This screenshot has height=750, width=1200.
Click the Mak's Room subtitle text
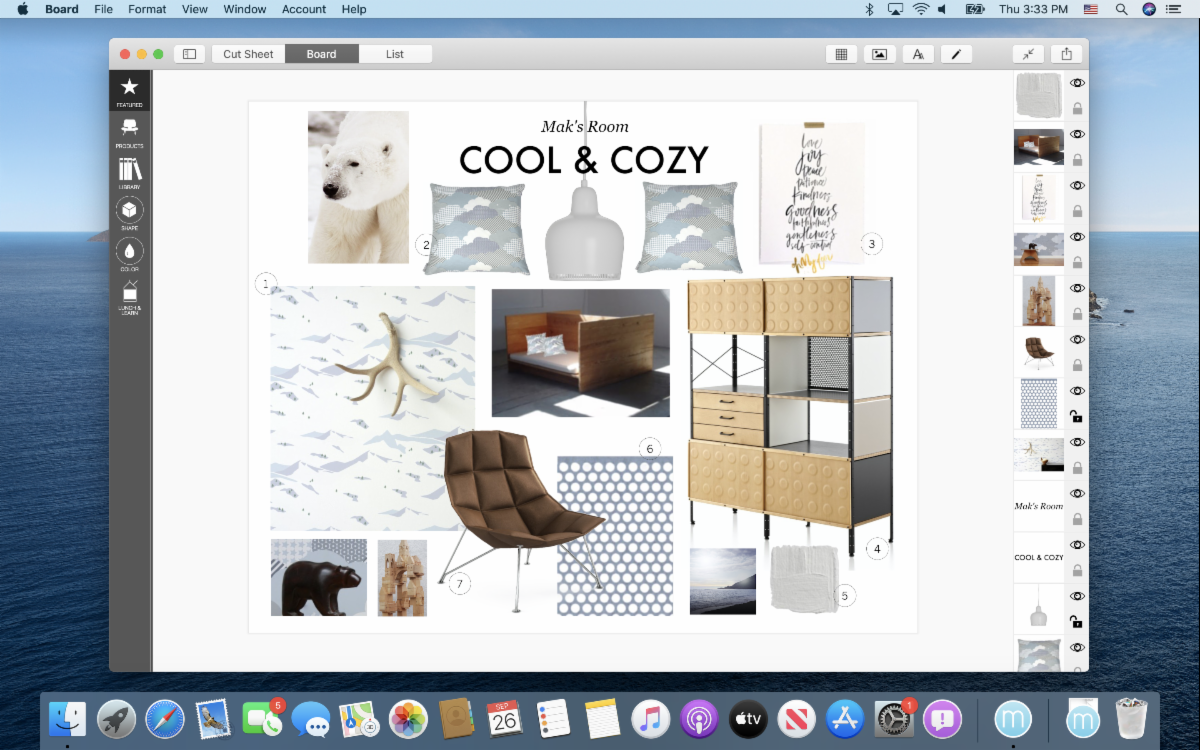pos(585,127)
